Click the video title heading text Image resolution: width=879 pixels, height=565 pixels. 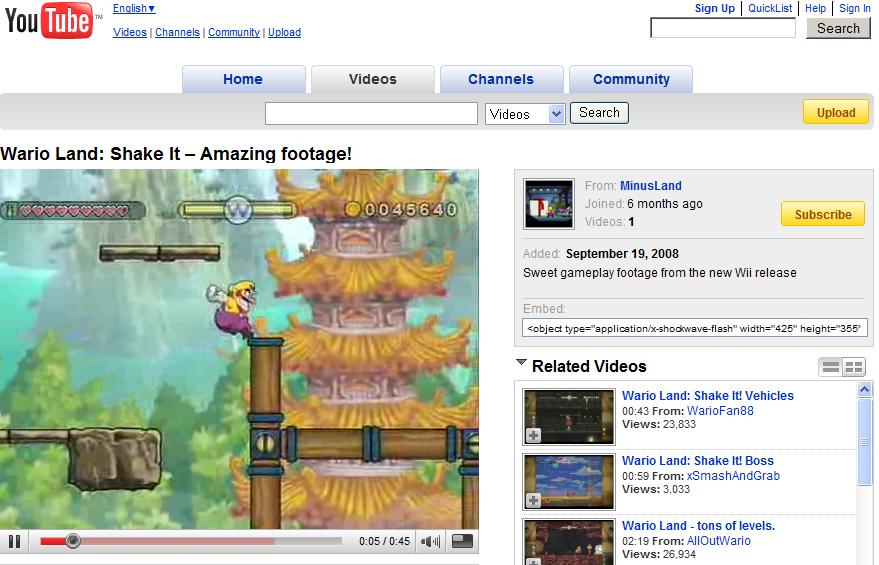(176, 154)
